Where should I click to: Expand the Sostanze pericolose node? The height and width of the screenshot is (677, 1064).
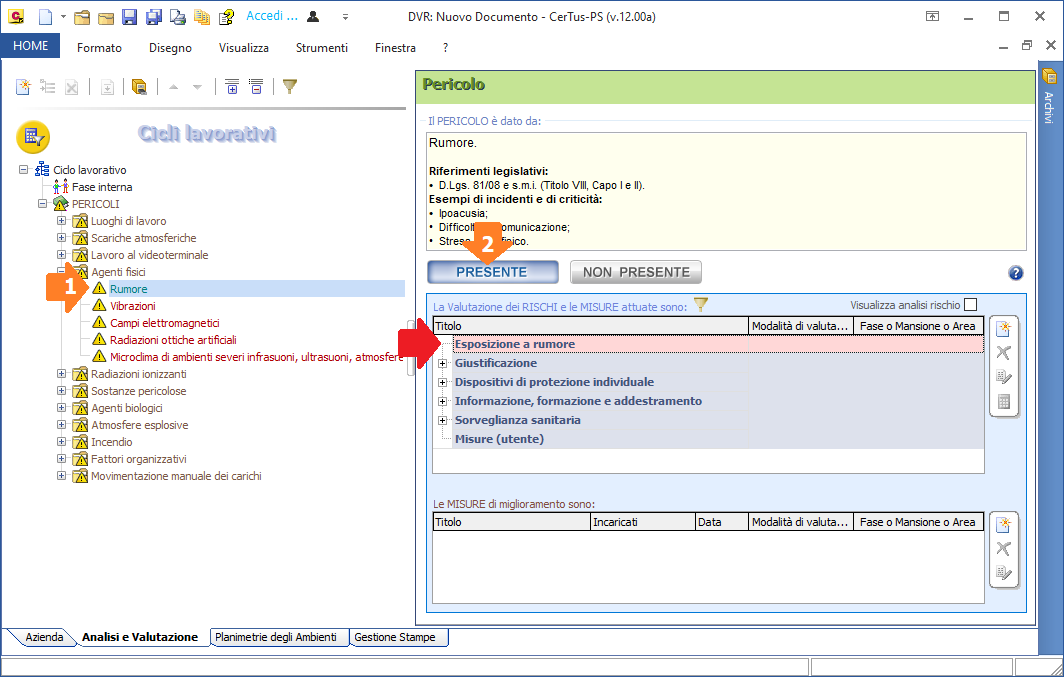pos(62,390)
